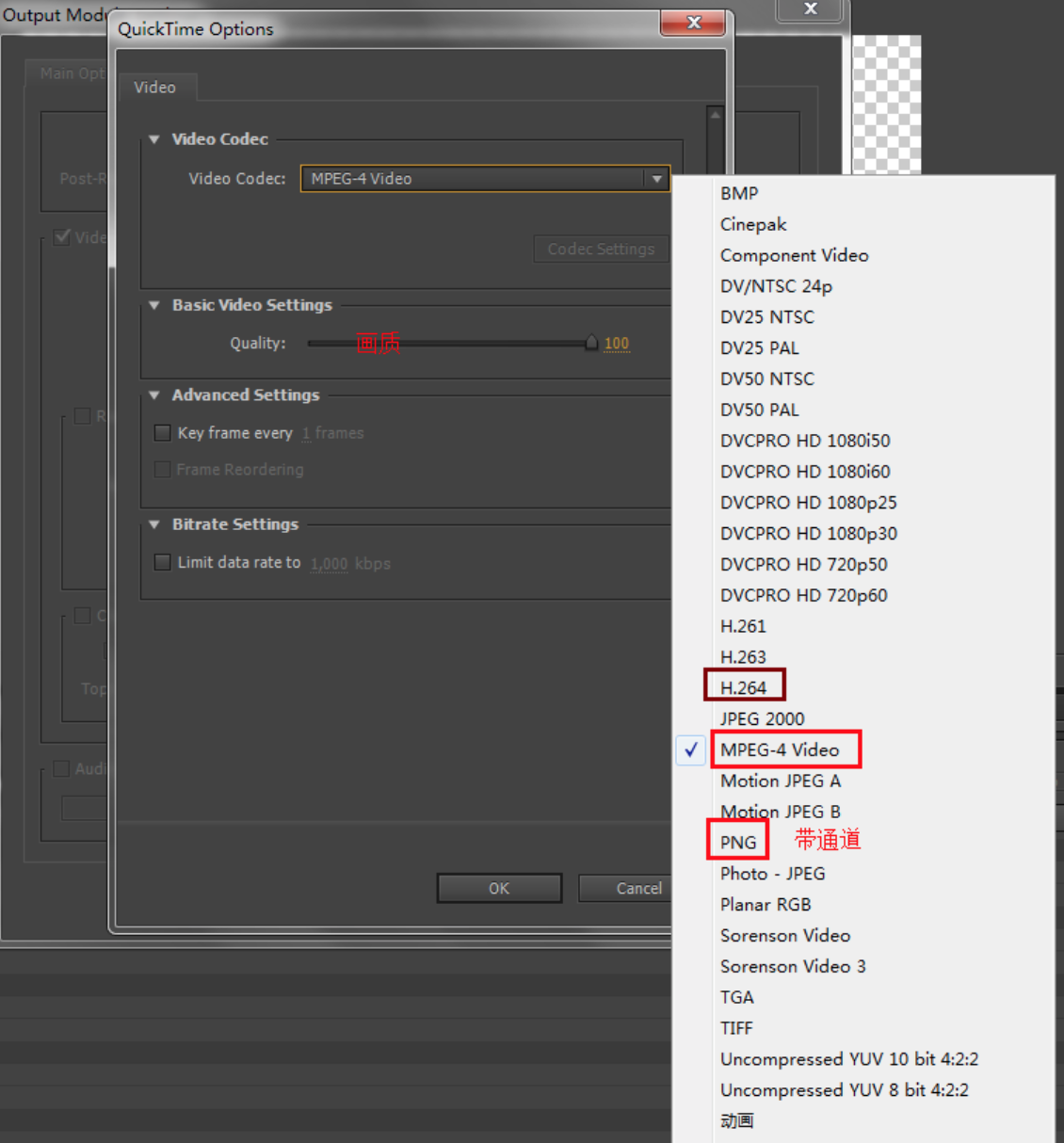Select TGA from the codec list
This screenshot has height=1143, width=1064.
click(737, 998)
